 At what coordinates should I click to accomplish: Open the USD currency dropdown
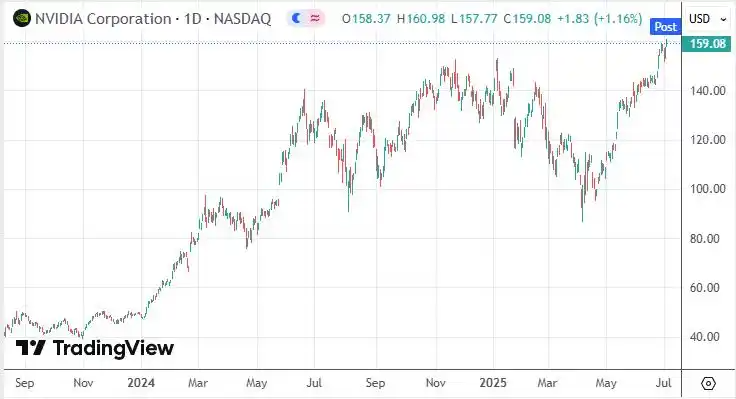point(708,19)
